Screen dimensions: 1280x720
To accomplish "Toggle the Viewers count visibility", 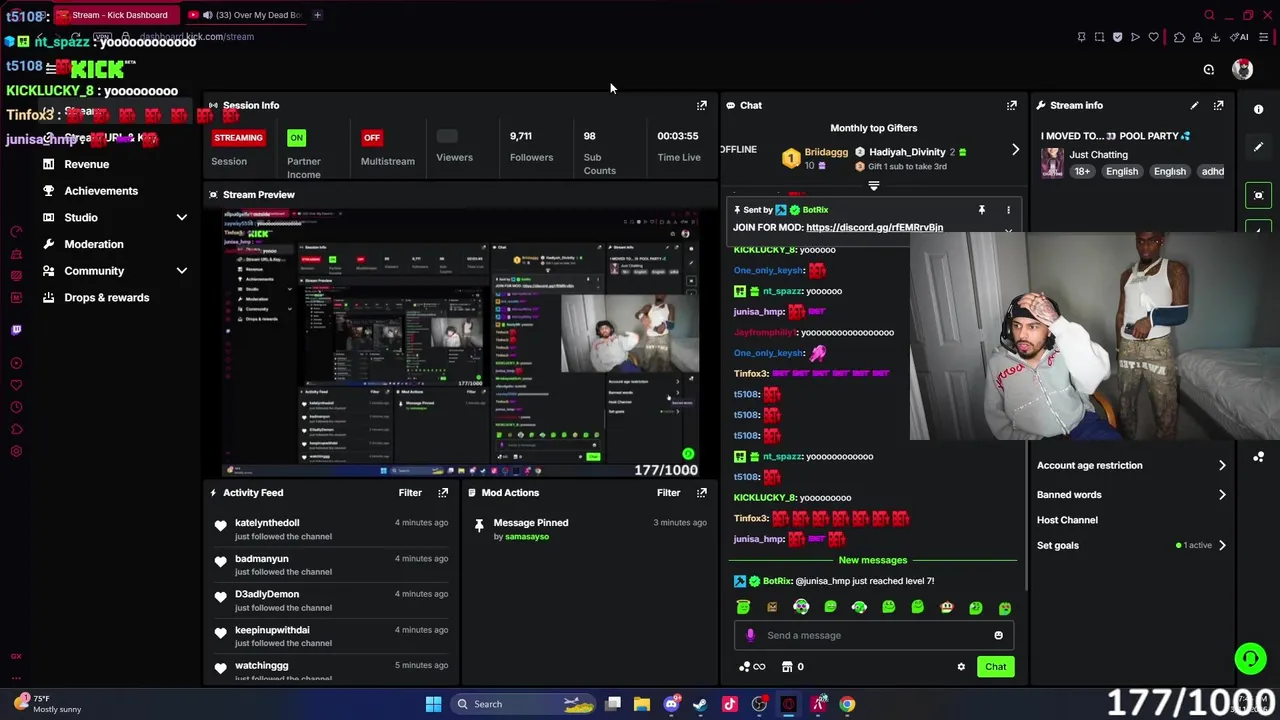I will point(447,136).
